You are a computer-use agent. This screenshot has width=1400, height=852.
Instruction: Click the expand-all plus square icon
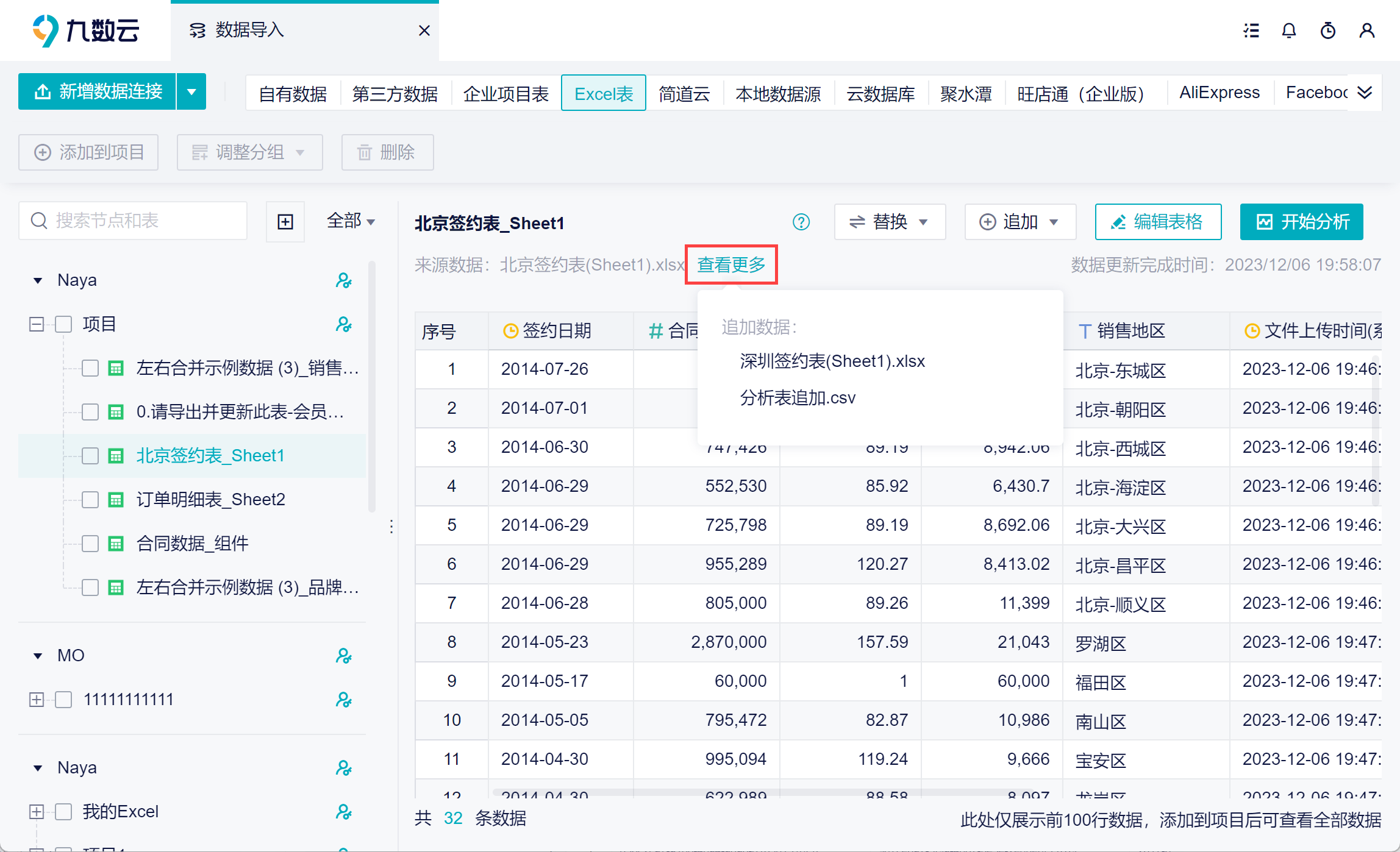point(285,222)
